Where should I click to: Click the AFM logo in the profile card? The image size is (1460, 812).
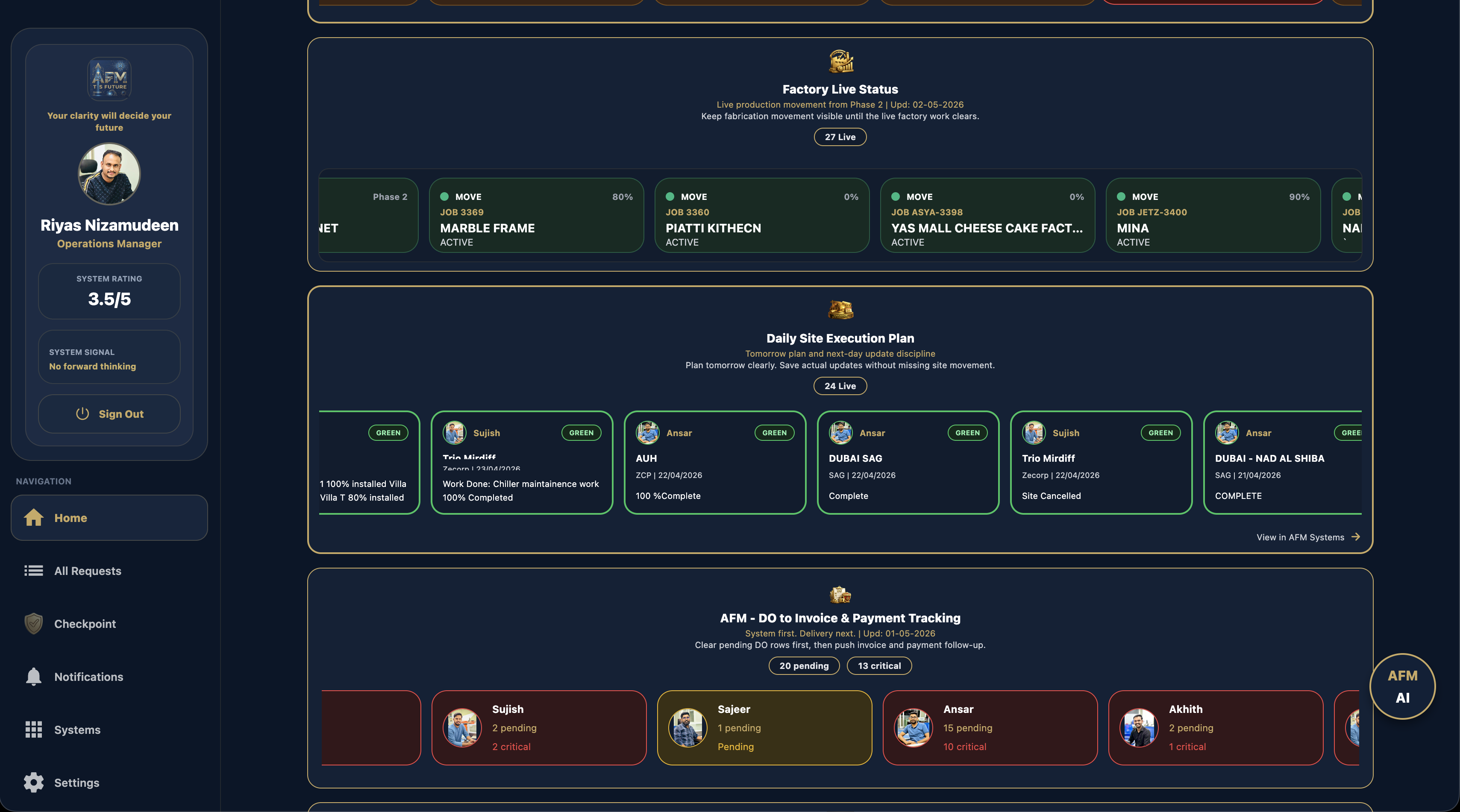pyautogui.click(x=109, y=79)
